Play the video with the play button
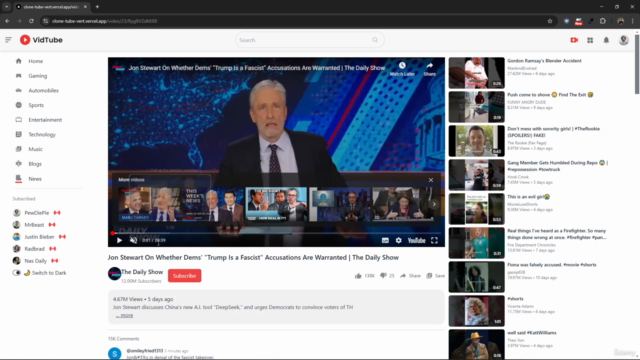640x360 pixels. [x=119, y=240]
